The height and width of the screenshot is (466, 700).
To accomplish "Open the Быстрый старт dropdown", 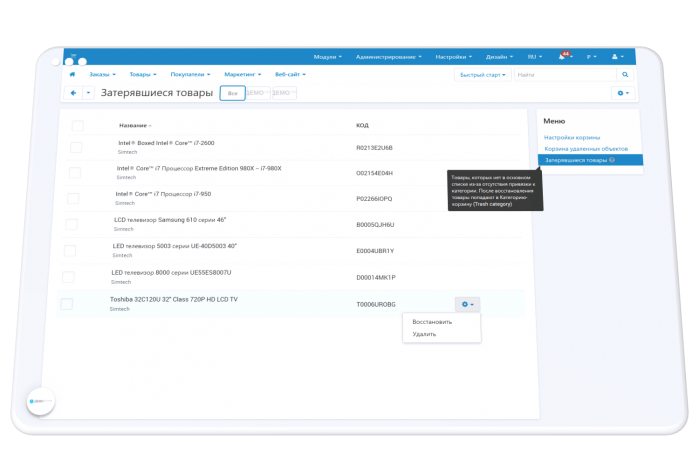I will [483, 75].
